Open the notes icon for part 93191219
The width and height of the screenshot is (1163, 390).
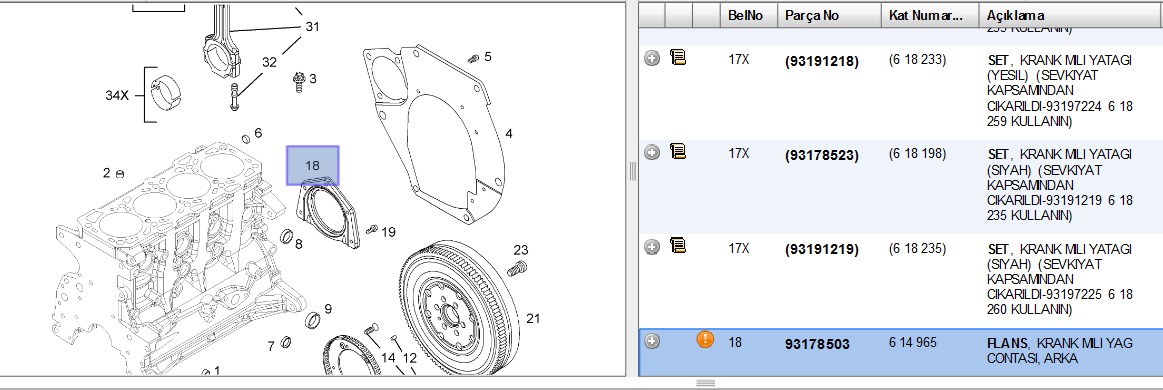click(x=677, y=246)
